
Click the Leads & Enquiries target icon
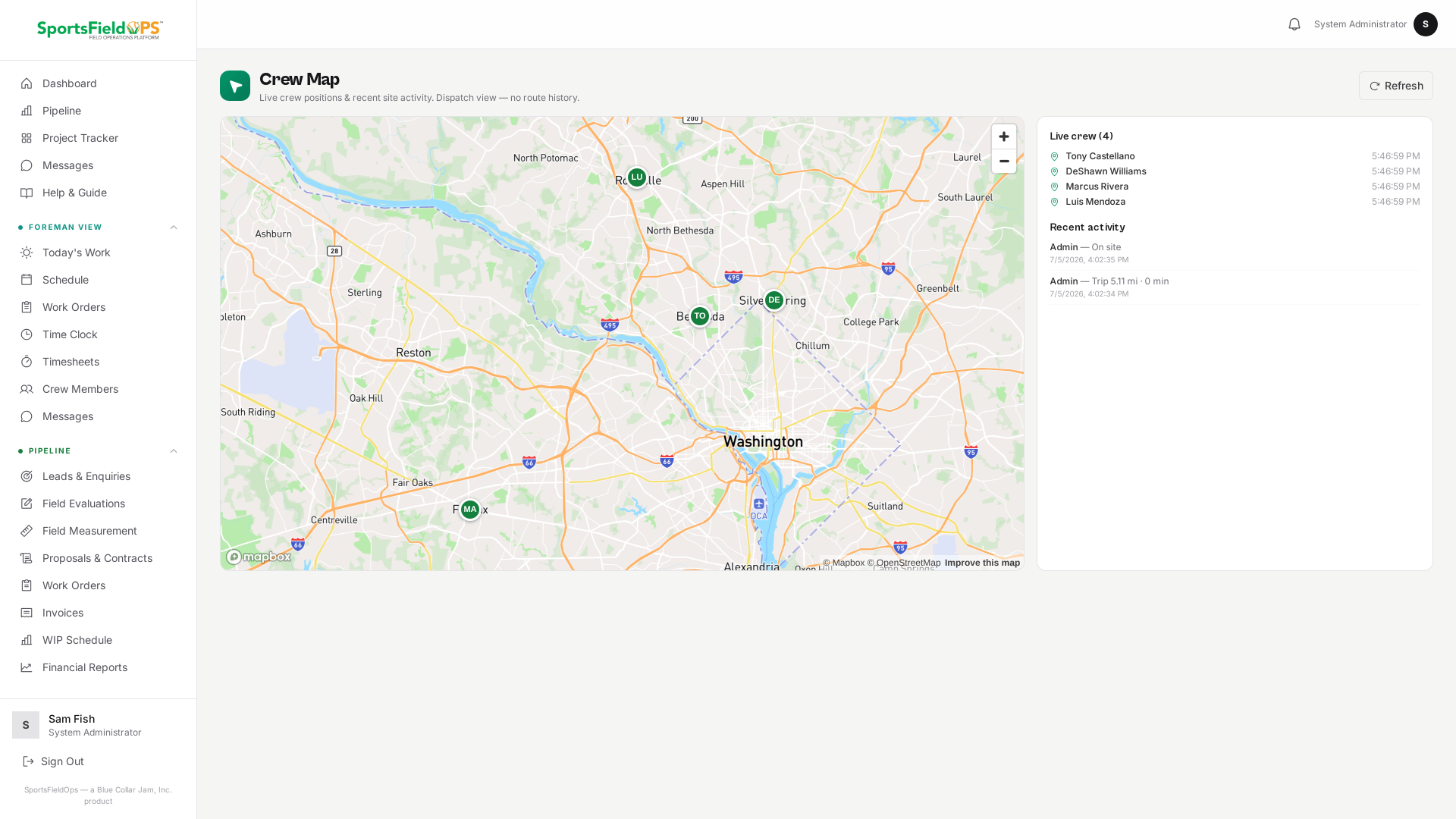click(27, 476)
